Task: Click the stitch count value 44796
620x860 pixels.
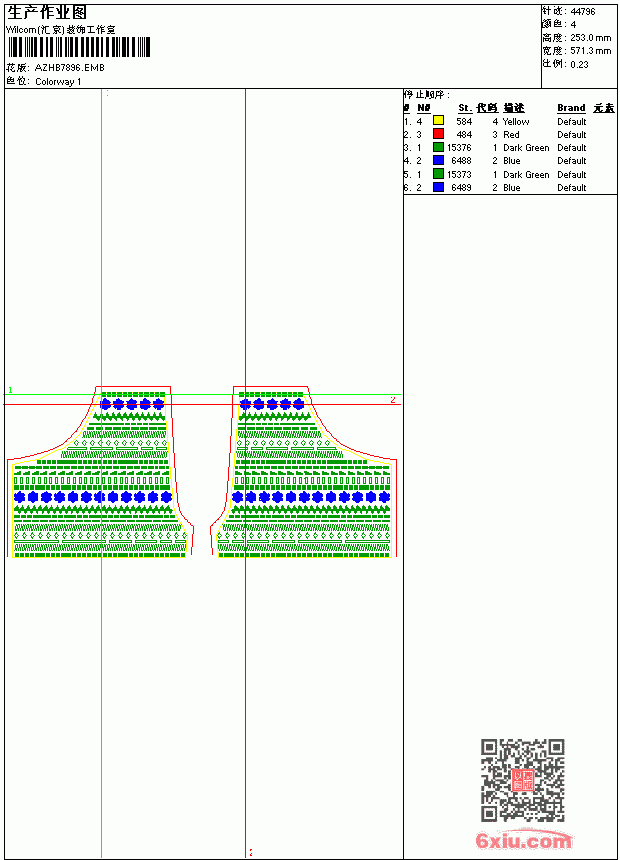Action: pos(583,12)
